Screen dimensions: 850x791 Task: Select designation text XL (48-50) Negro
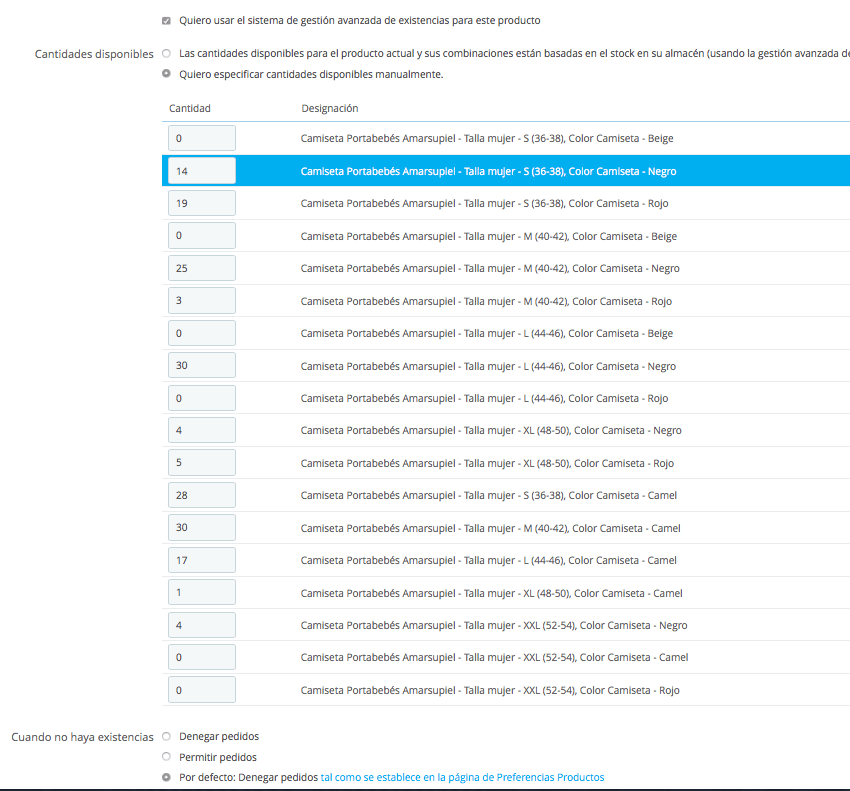point(491,430)
